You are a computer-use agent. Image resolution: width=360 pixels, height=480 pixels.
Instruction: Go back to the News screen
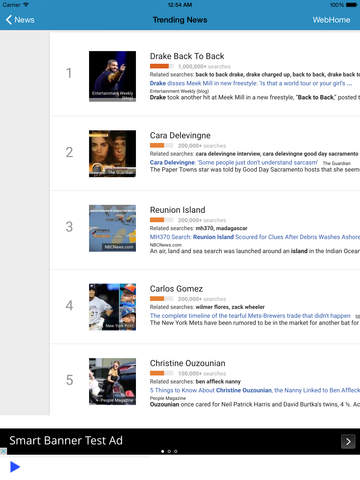[x=20, y=20]
